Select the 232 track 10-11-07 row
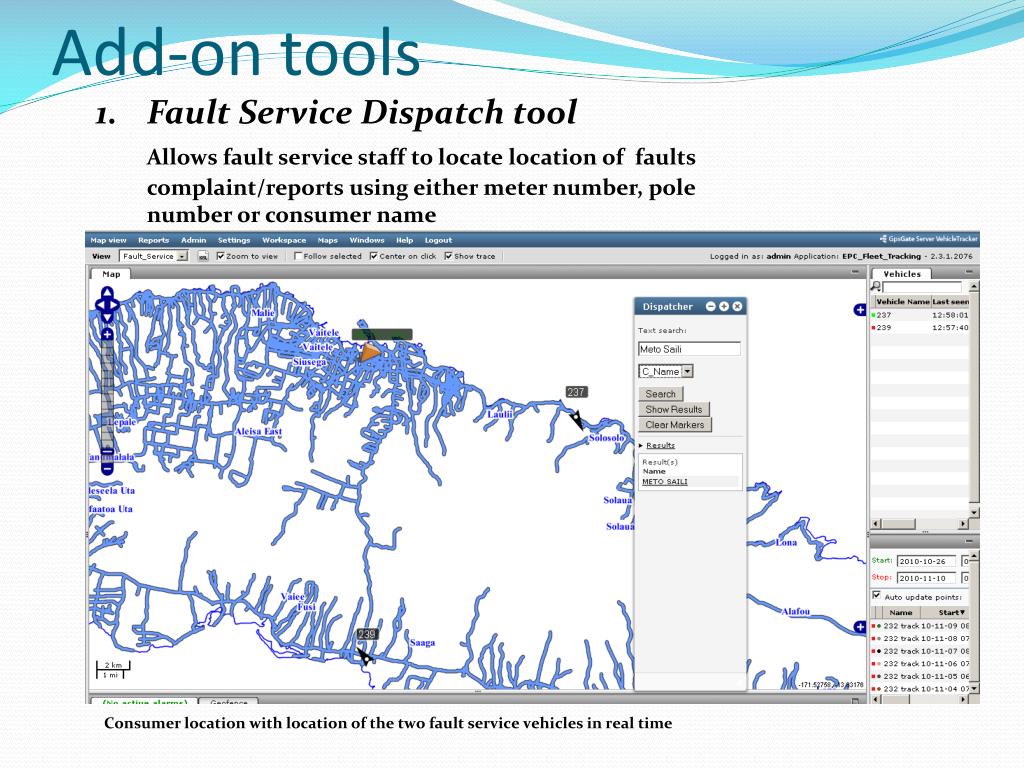 (920, 651)
